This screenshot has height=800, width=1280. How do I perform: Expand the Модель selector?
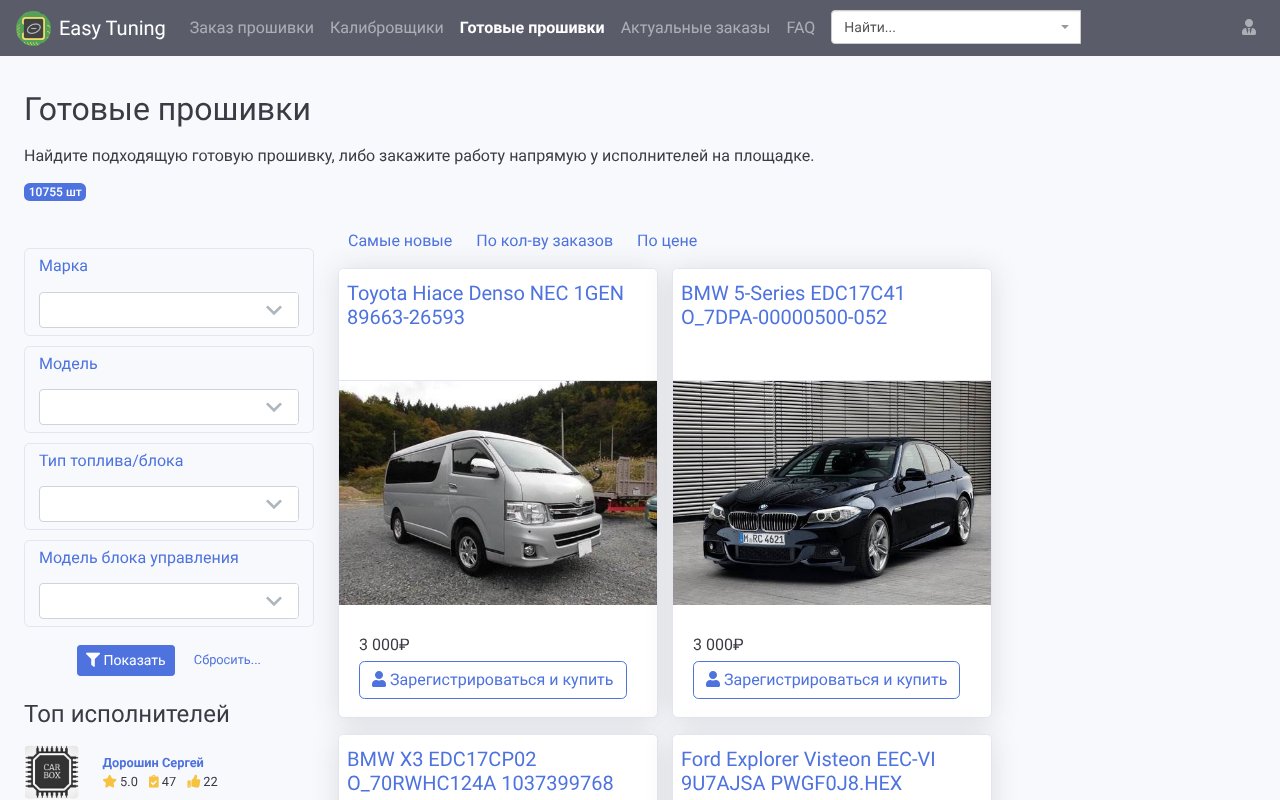[168, 407]
